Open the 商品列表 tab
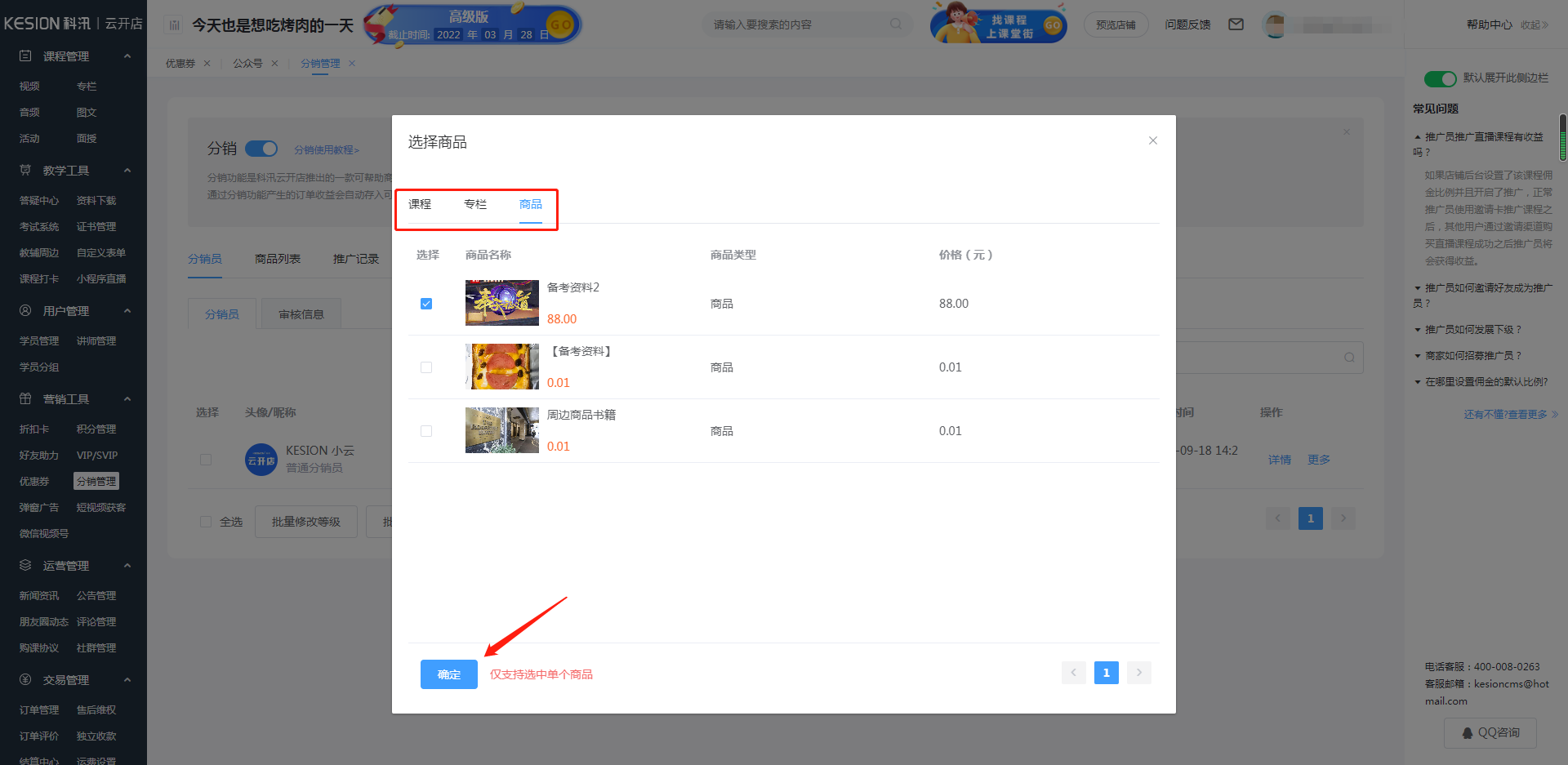 coord(278,259)
